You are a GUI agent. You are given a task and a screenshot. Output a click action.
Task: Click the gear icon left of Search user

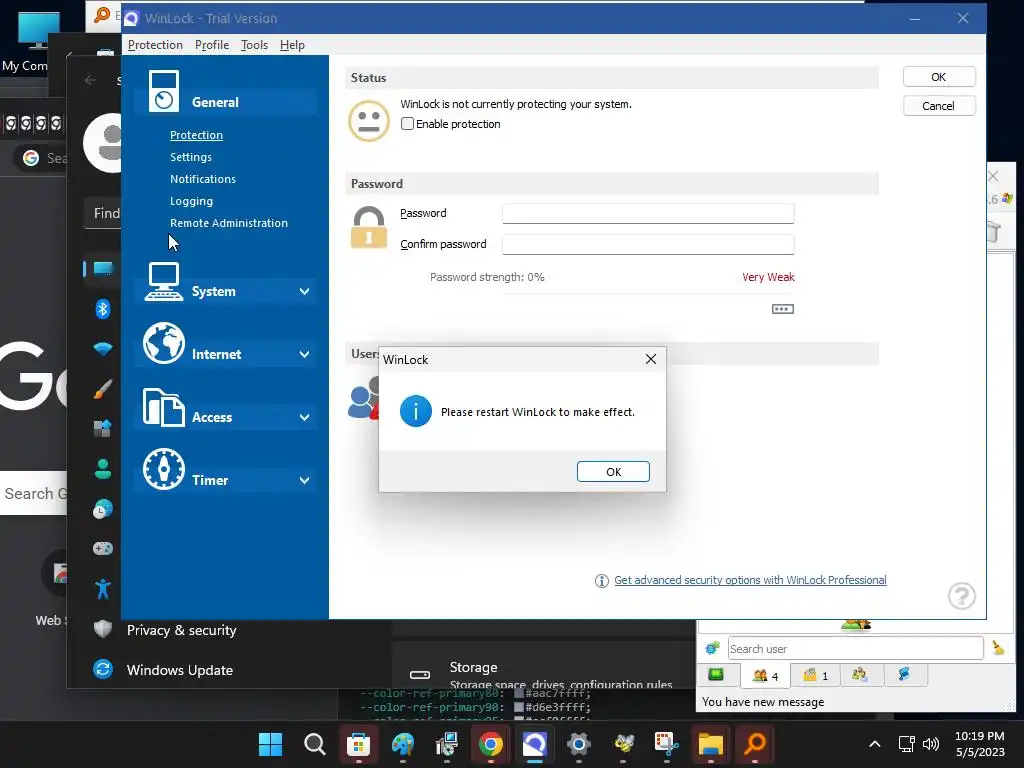click(712, 648)
